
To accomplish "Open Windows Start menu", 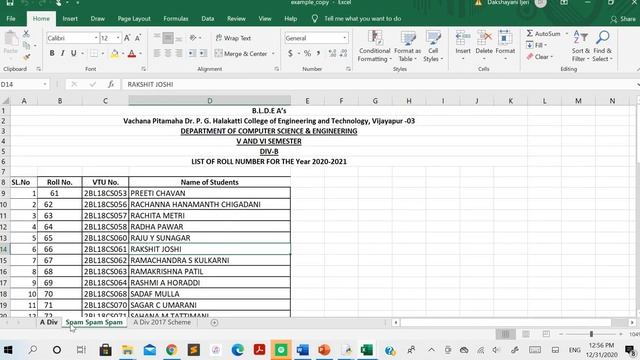I will (8, 350).
